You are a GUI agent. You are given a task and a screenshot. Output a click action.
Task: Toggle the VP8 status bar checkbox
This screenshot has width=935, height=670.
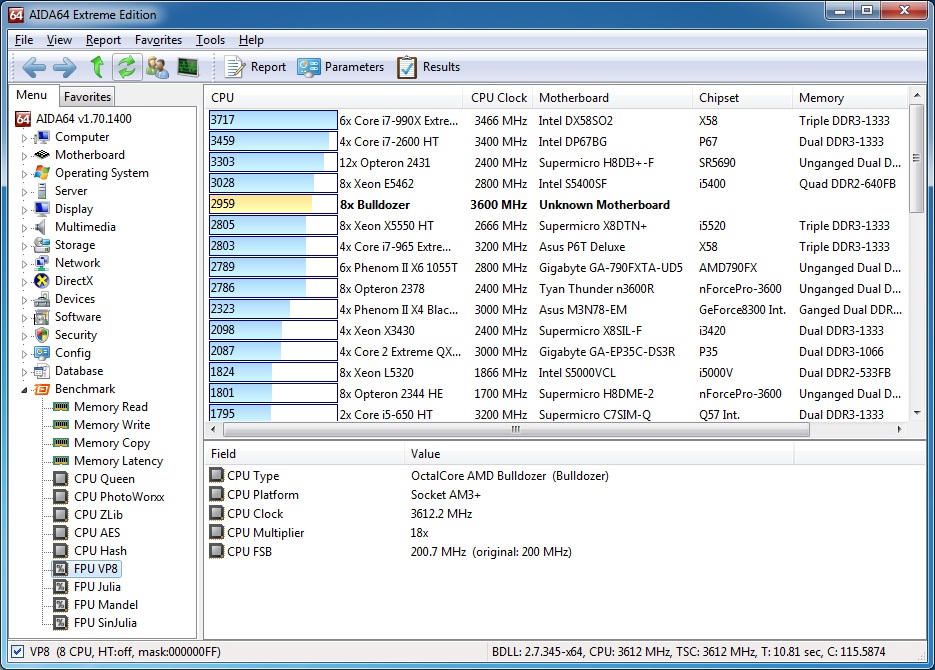[18, 652]
